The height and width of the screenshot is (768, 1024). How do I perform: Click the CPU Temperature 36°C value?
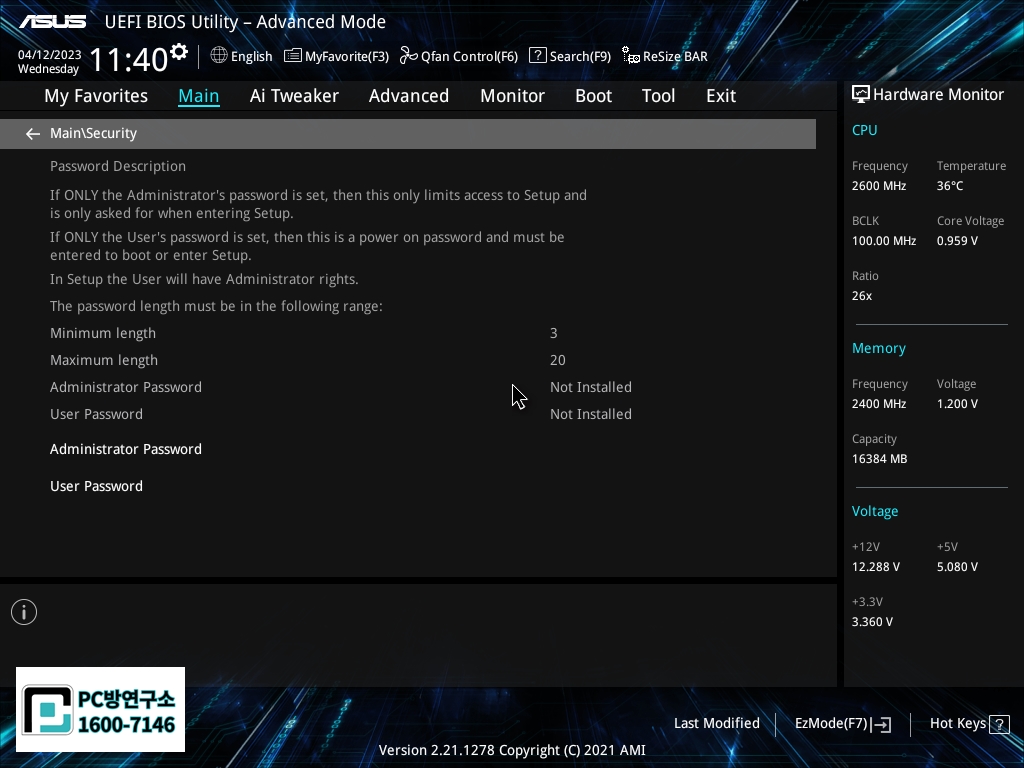coord(950,186)
